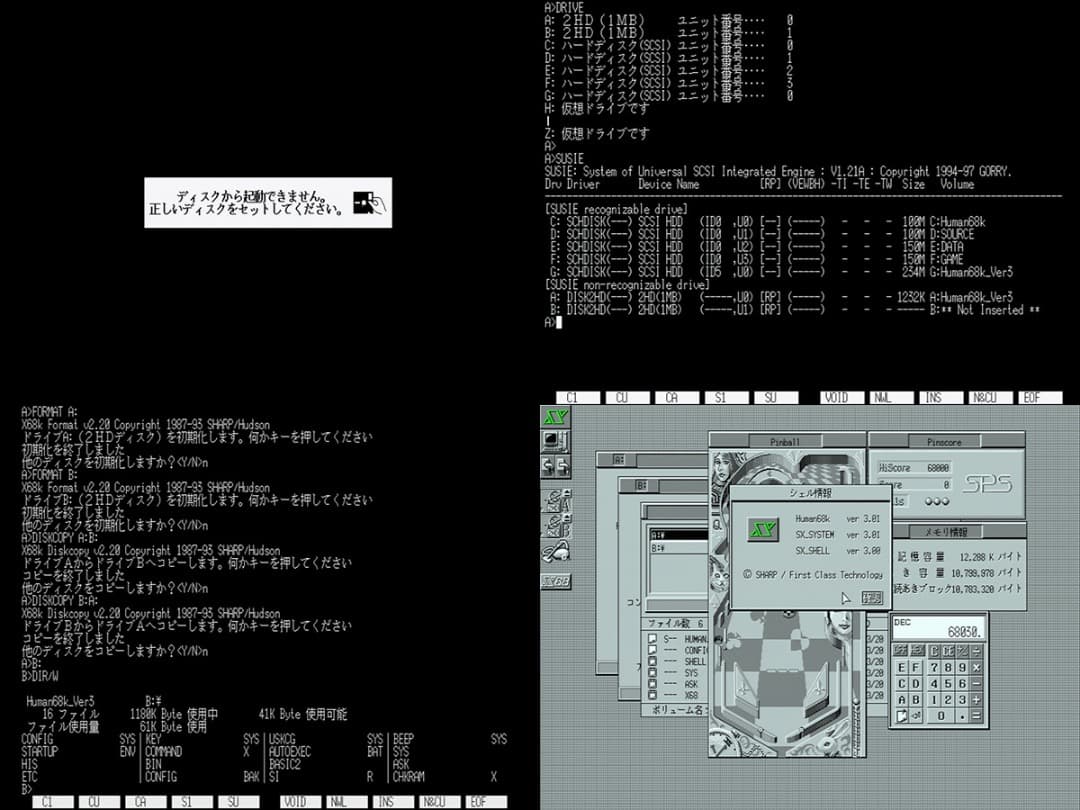Click the 了解 button in the shell info dialog
This screenshot has width=1080, height=810.
click(872, 598)
